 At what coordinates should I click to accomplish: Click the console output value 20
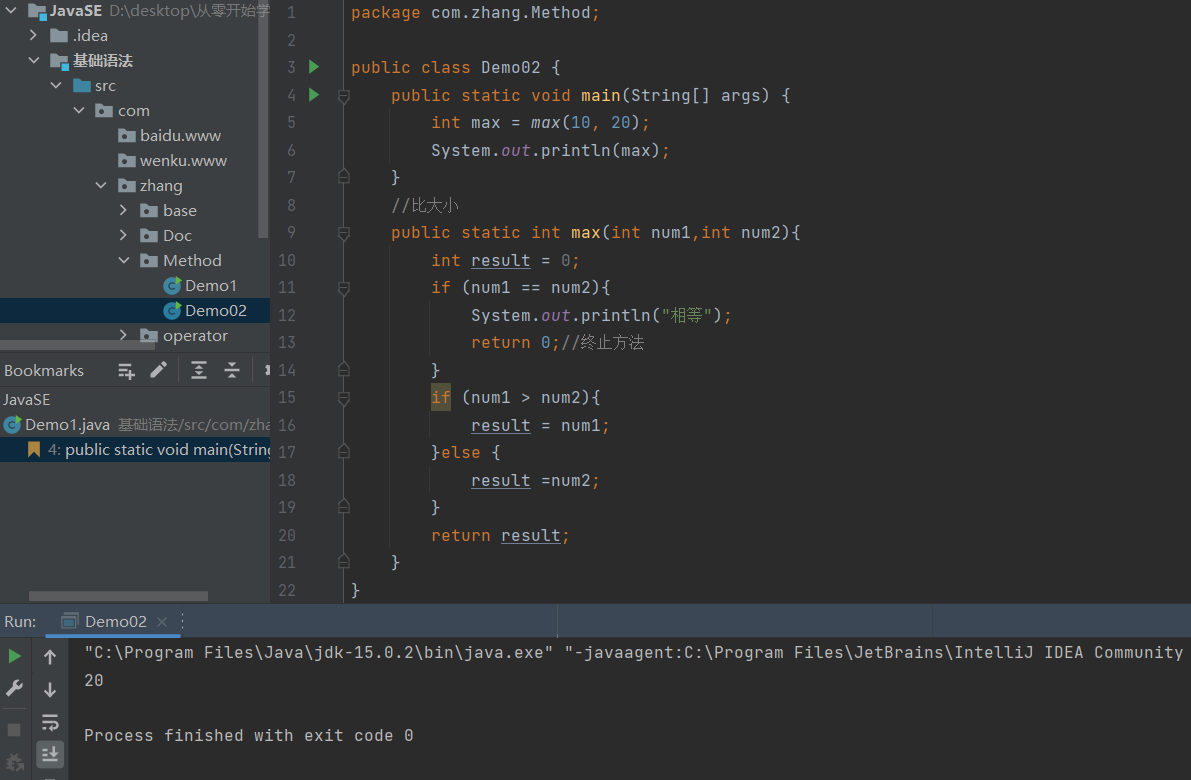[x=93, y=681]
